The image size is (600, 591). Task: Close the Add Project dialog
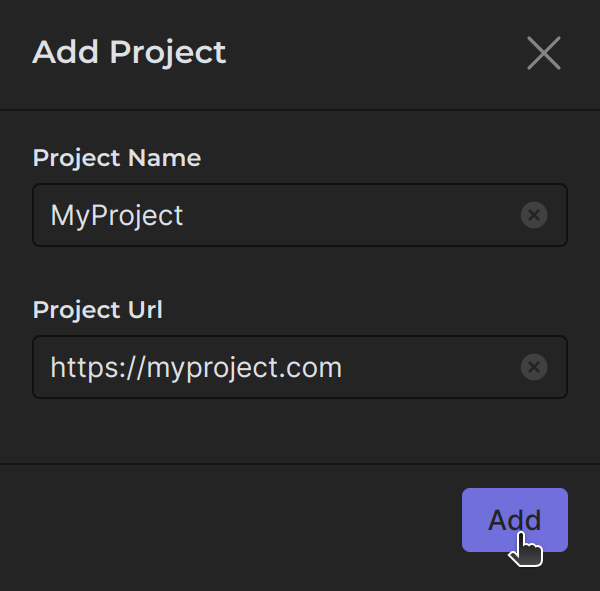(544, 53)
